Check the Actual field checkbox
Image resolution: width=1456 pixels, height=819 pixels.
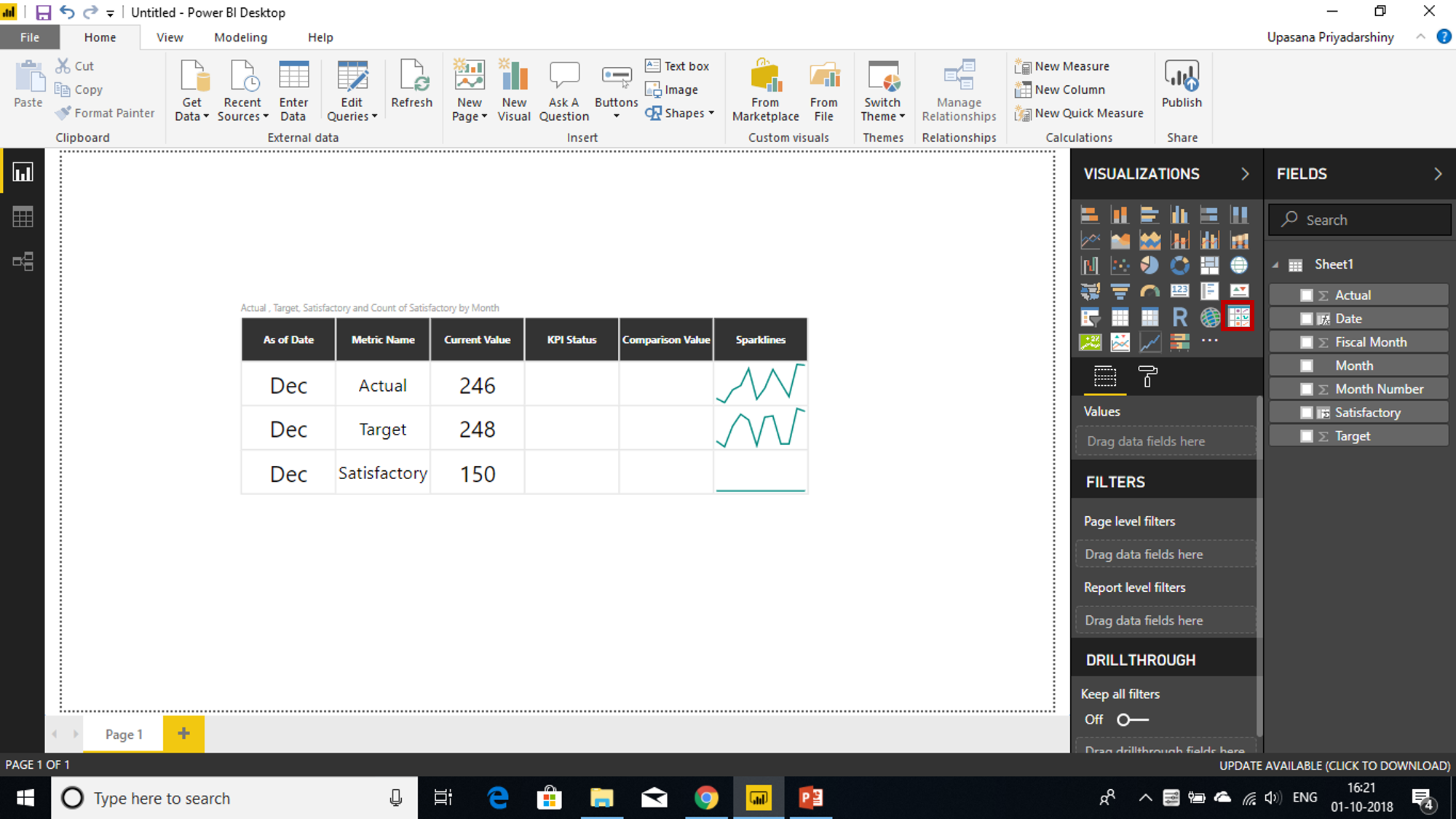[x=1307, y=295]
